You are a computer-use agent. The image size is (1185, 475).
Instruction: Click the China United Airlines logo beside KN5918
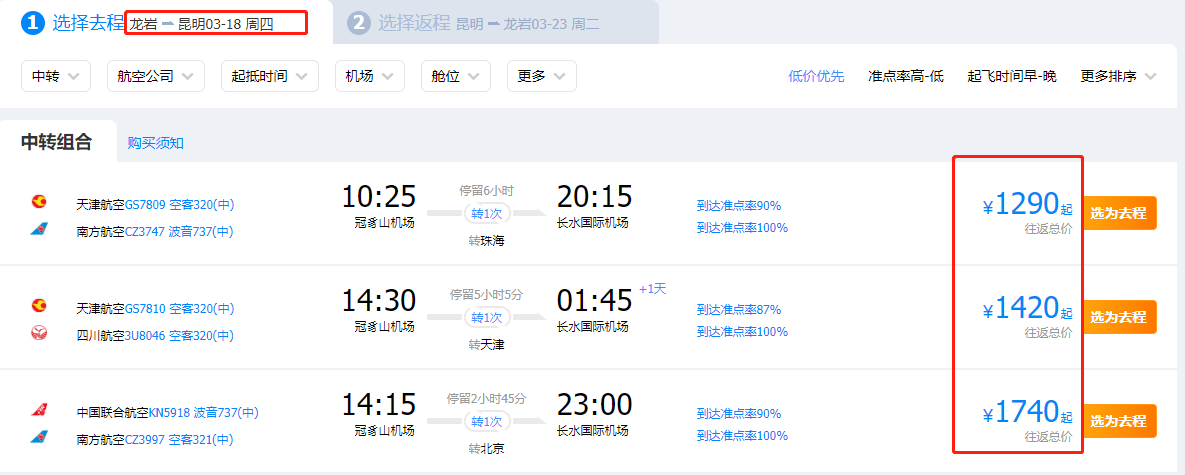[x=38, y=410]
